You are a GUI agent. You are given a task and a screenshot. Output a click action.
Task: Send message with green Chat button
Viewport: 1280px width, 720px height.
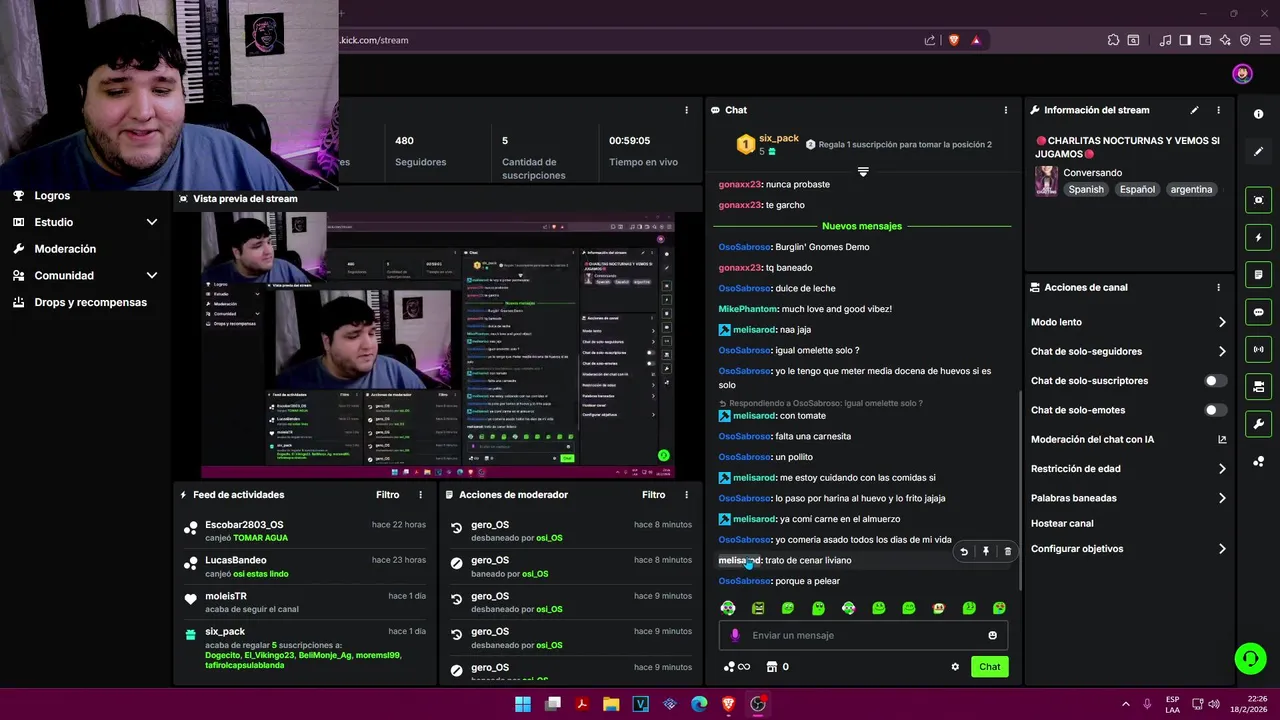(989, 667)
